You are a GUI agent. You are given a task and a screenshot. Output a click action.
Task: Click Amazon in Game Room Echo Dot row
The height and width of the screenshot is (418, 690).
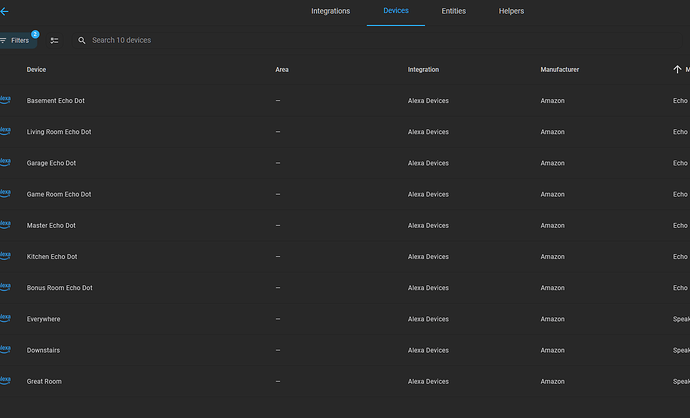click(x=552, y=194)
